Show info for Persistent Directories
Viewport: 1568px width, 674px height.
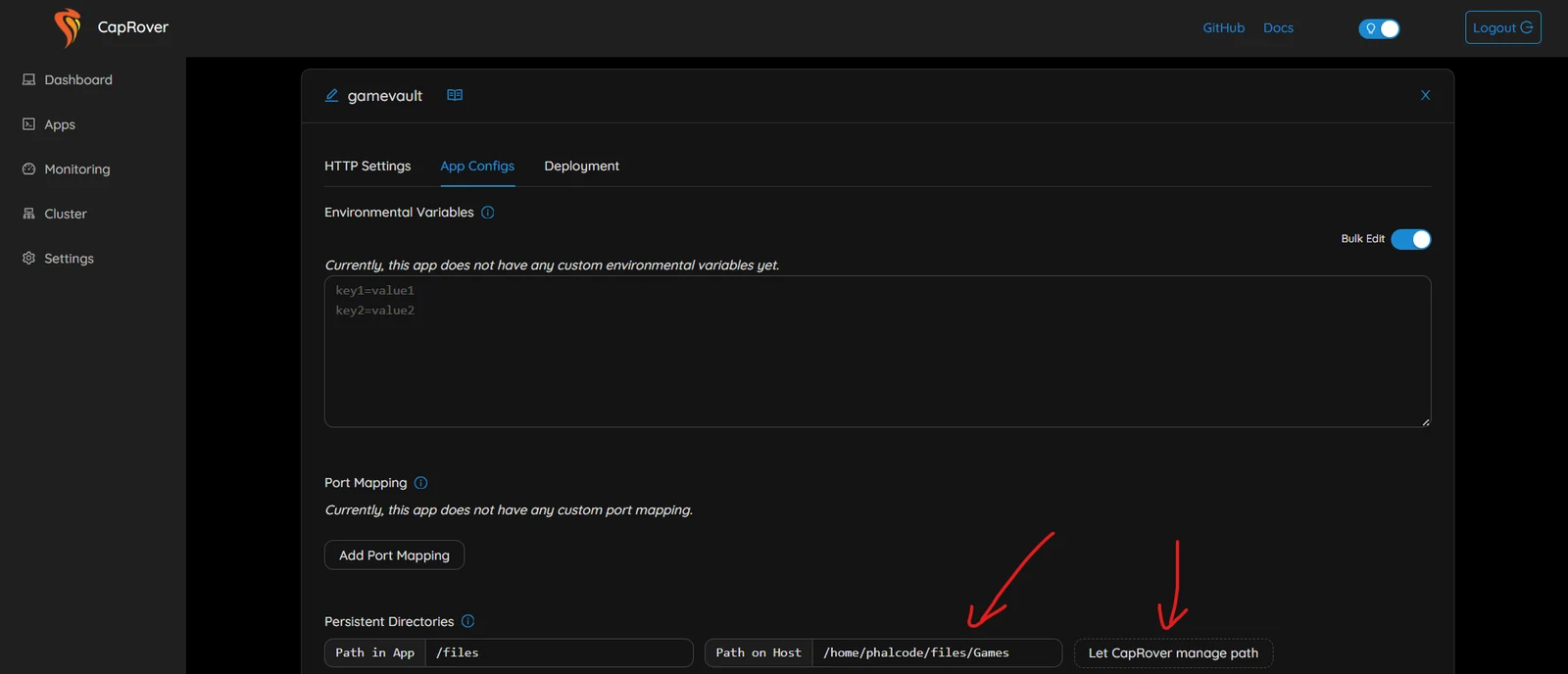coord(468,621)
